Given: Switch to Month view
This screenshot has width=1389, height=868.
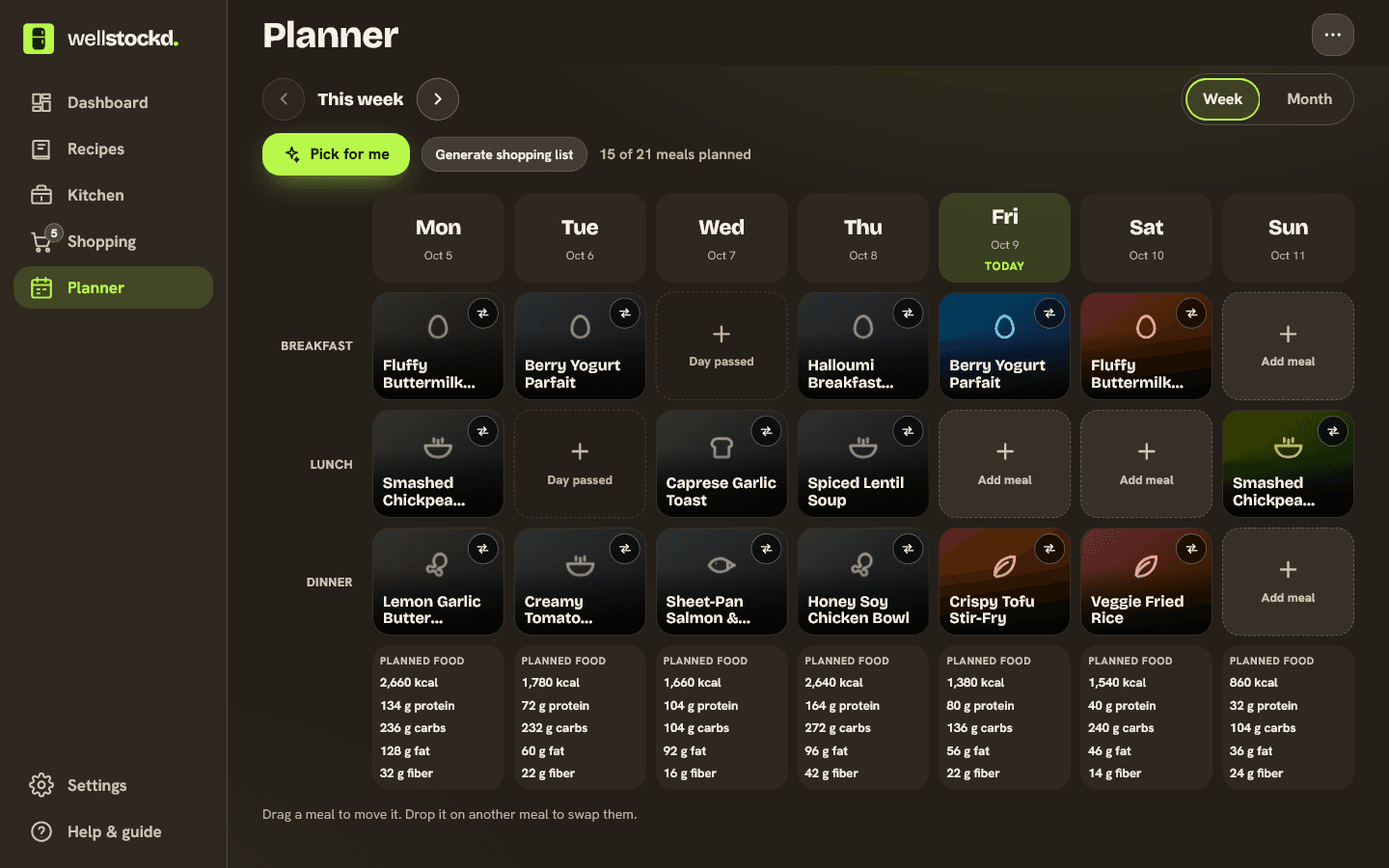Looking at the screenshot, I should 1309,99.
